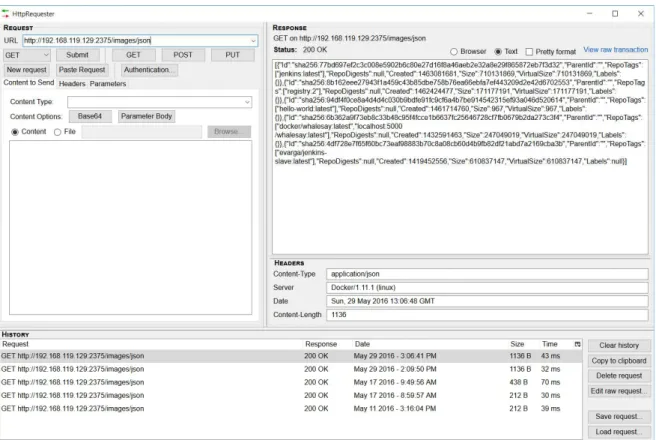Maximize the HttpRequester window
The height and width of the screenshot is (440, 656).
[615, 13]
